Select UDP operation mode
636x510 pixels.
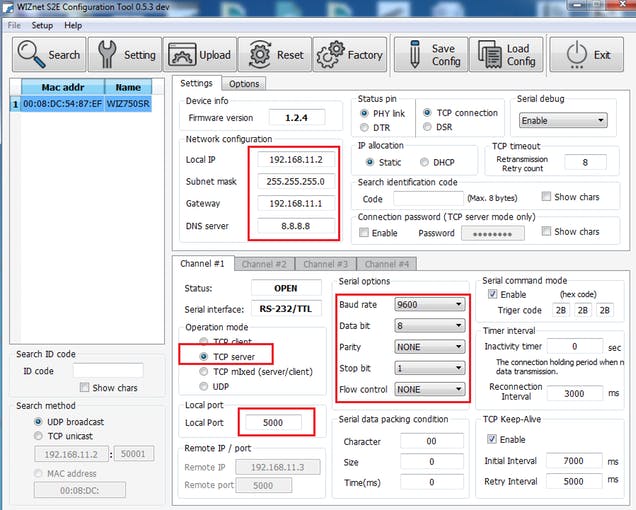[x=204, y=387]
